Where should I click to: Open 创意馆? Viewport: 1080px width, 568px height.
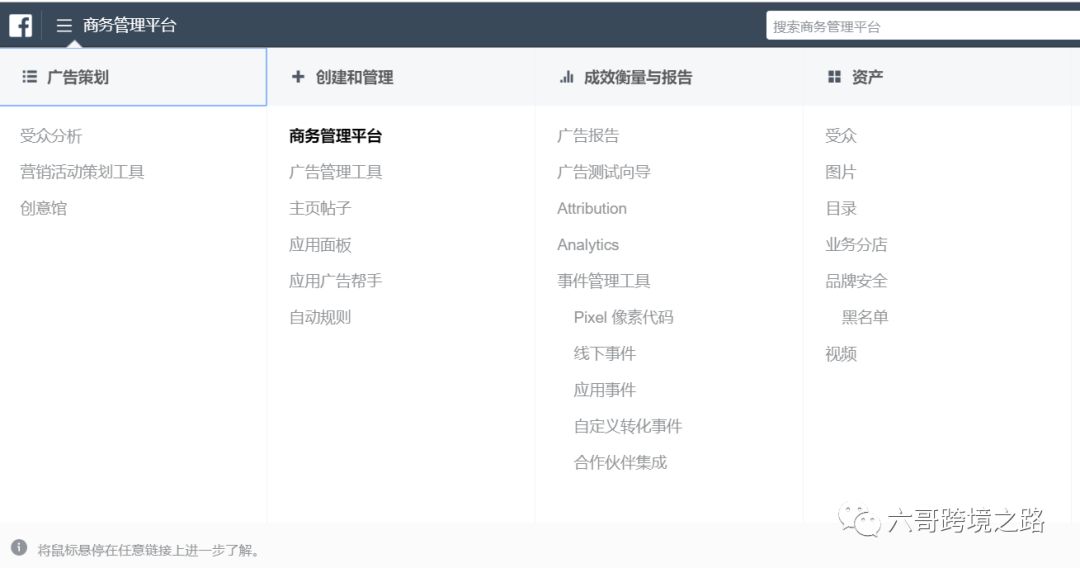pyautogui.click(x=43, y=208)
